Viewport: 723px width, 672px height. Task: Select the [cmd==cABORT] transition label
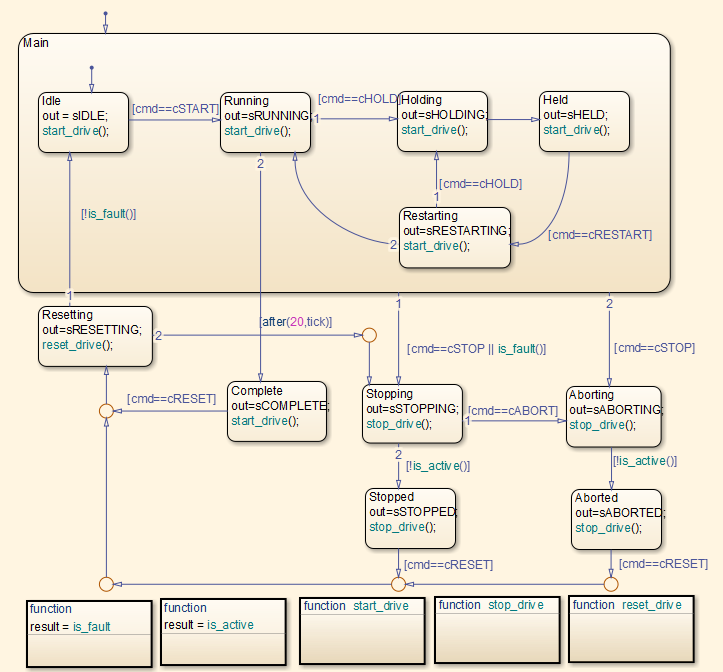[511, 410]
